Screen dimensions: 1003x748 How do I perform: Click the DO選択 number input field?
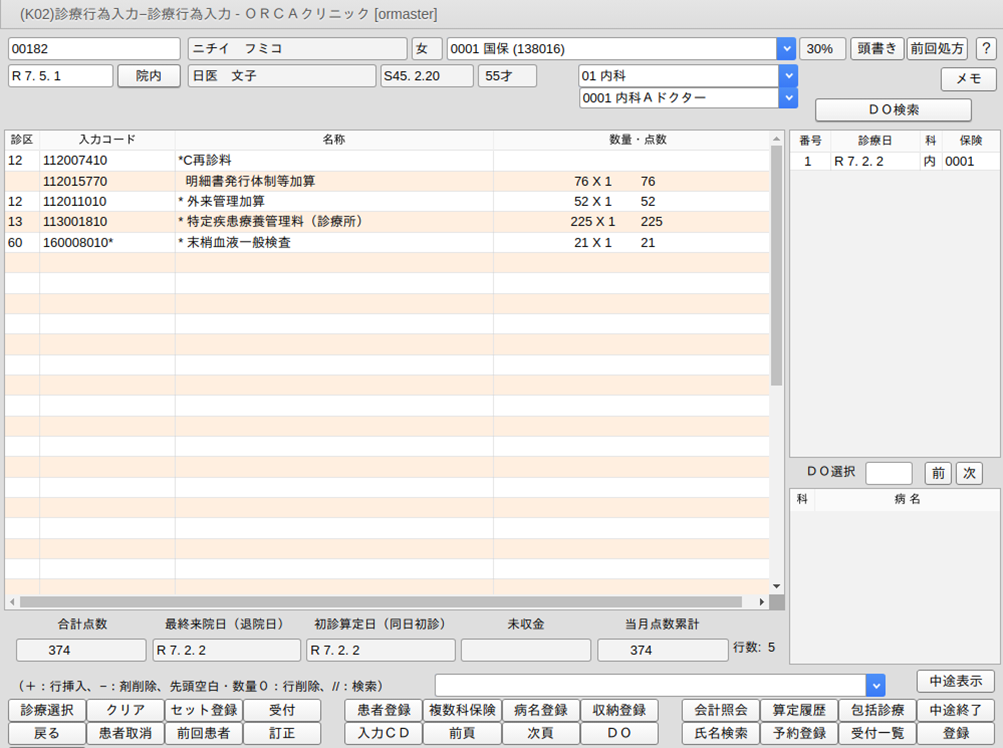coord(888,473)
